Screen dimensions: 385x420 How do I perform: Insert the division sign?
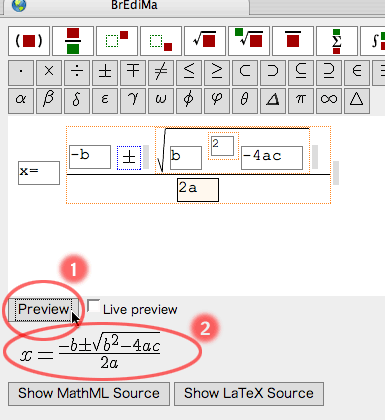coord(77,72)
